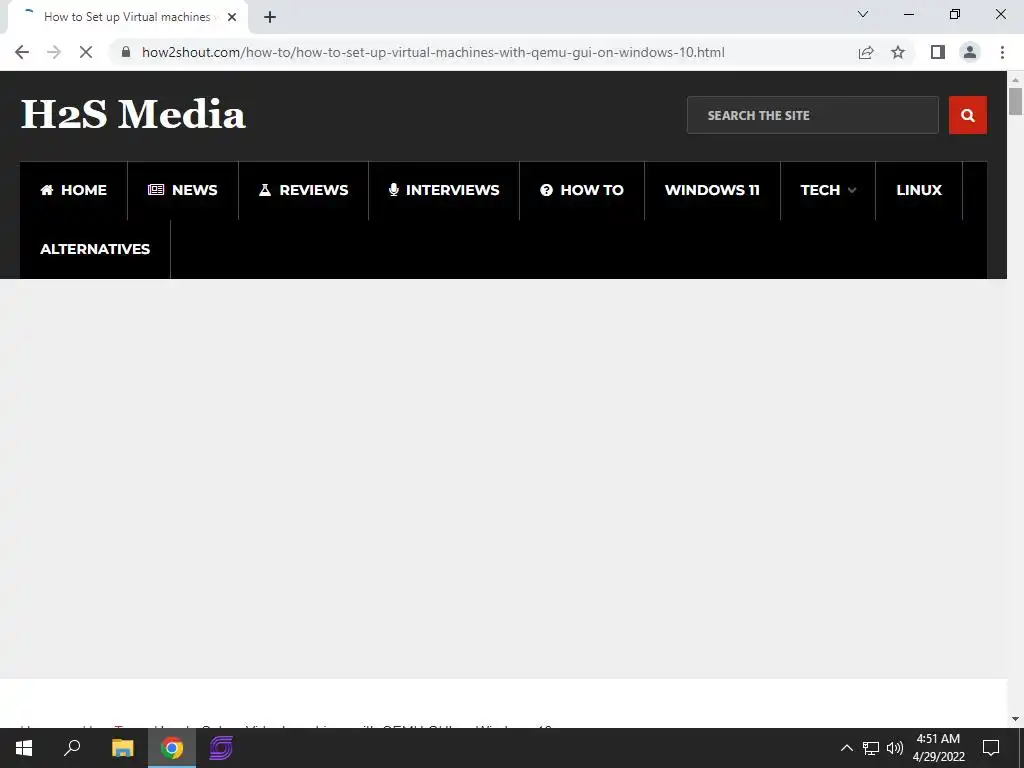Open Windows taskbar search
This screenshot has width=1024, height=768.
tap(72, 748)
